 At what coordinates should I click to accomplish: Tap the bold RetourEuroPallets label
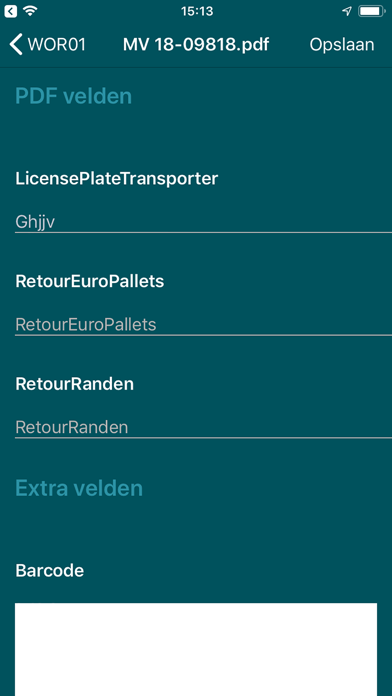pos(90,281)
